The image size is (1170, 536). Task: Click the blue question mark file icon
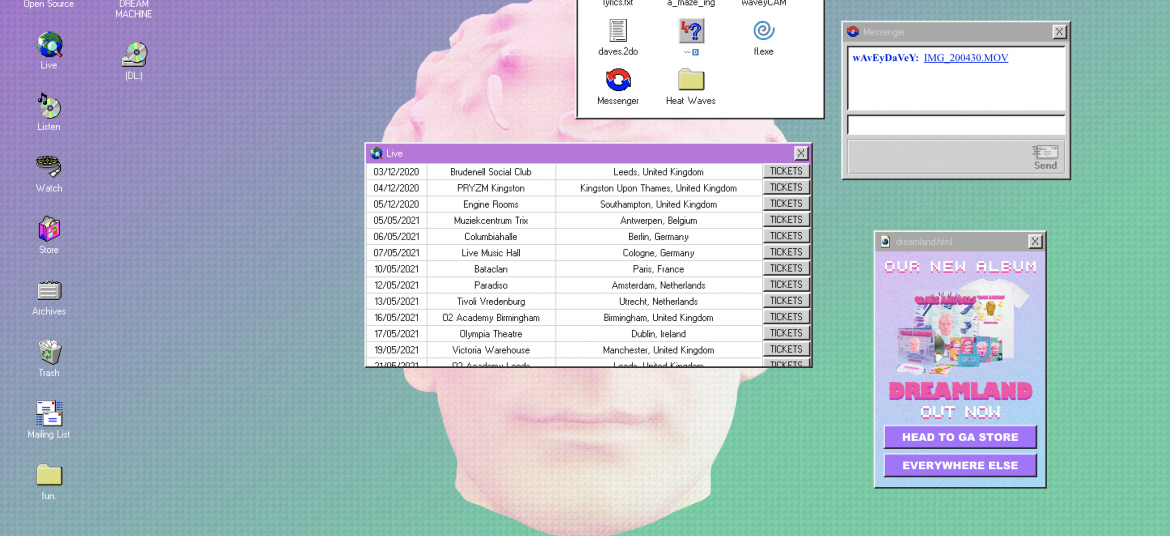pyautogui.click(x=691, y=31)
